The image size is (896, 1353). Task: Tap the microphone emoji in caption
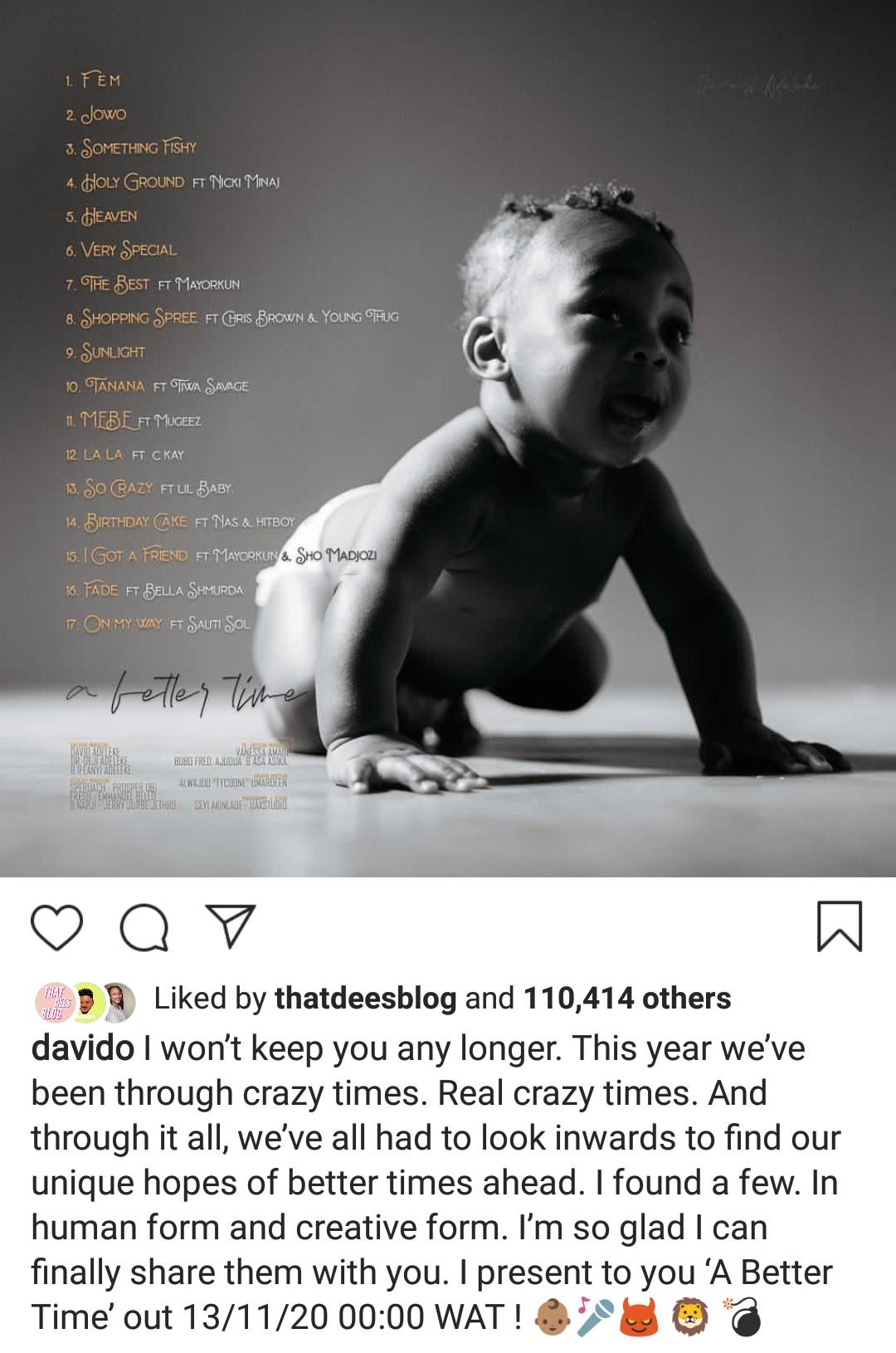pos(595,1318)
